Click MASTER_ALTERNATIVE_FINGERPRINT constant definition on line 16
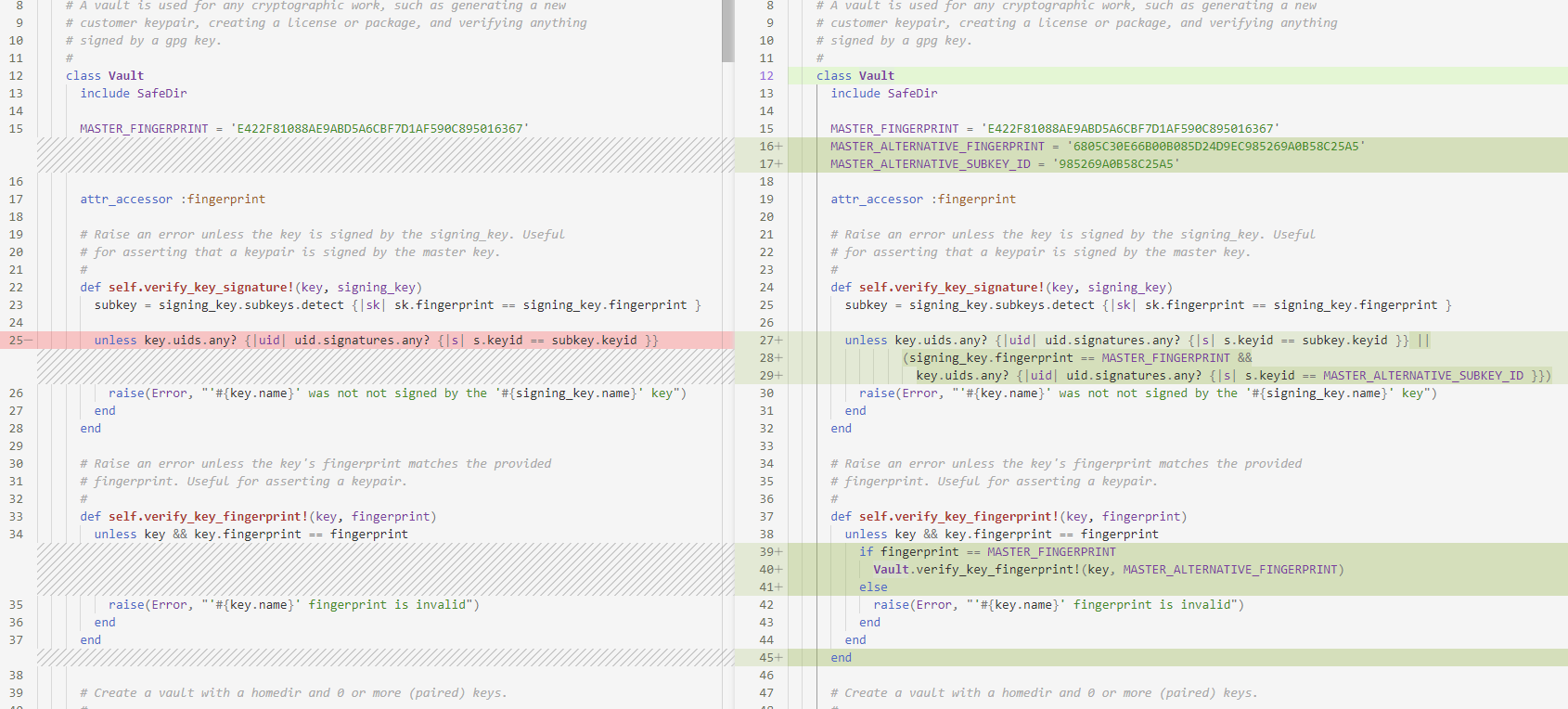 (937, 147)
